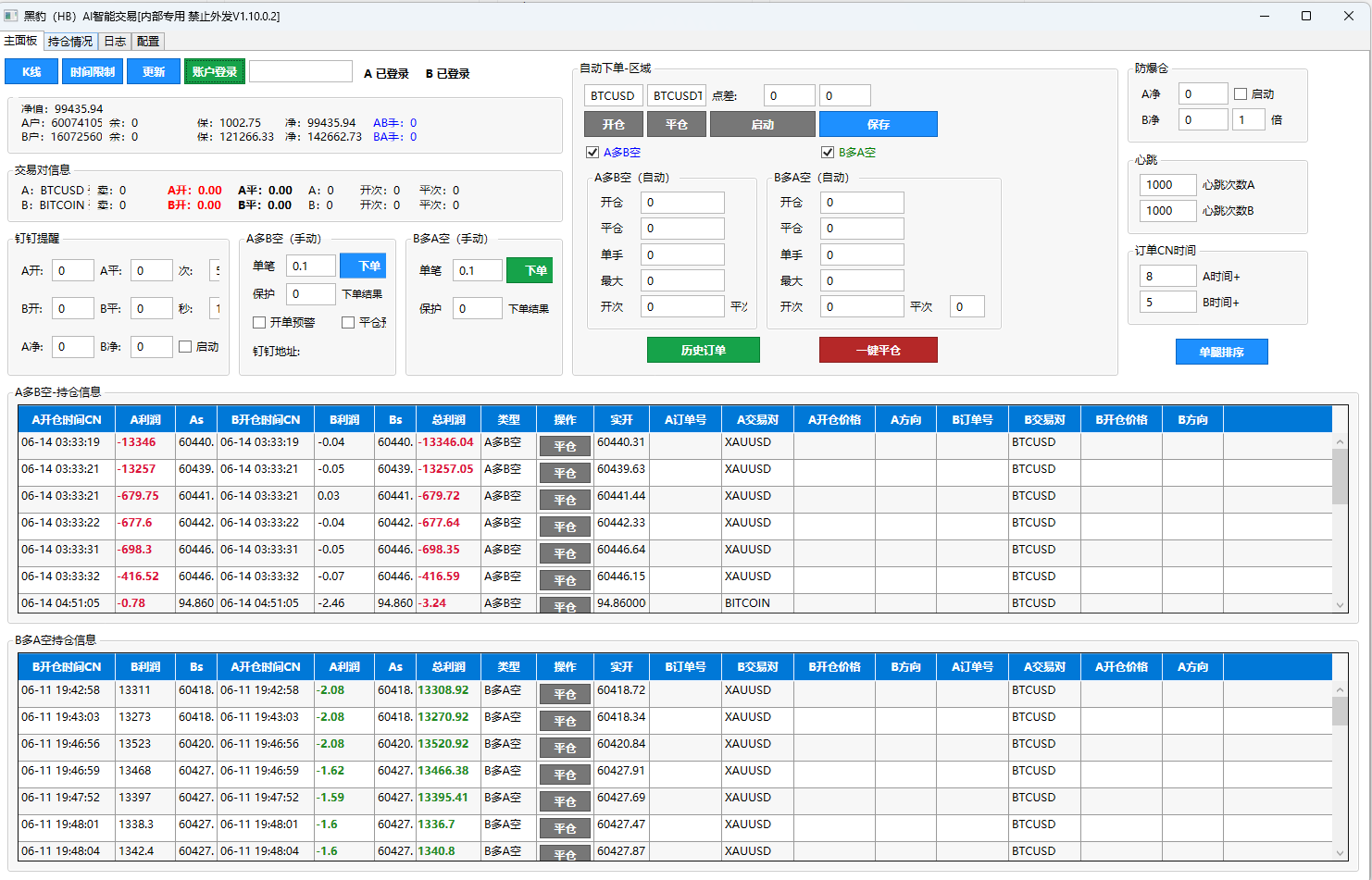Viewport: 1372px width, 880px height.
Task: Switch to the 日志 tab
Action: [x=115, y=42]
